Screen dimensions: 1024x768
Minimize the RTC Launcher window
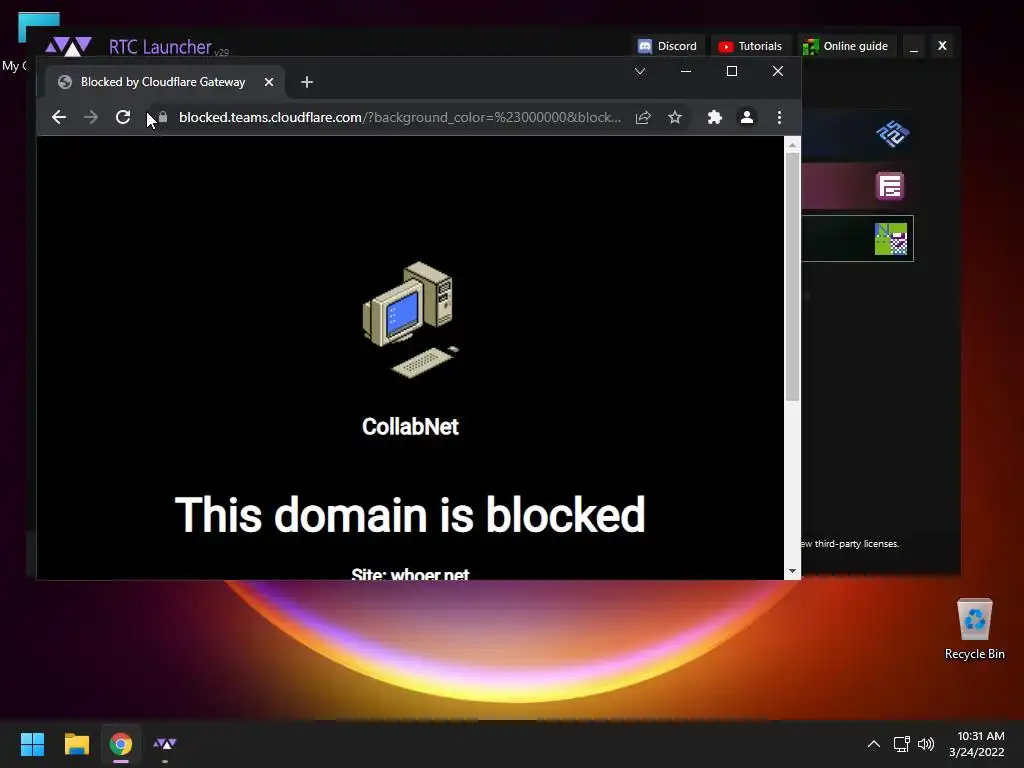click(x=914, y=46)
